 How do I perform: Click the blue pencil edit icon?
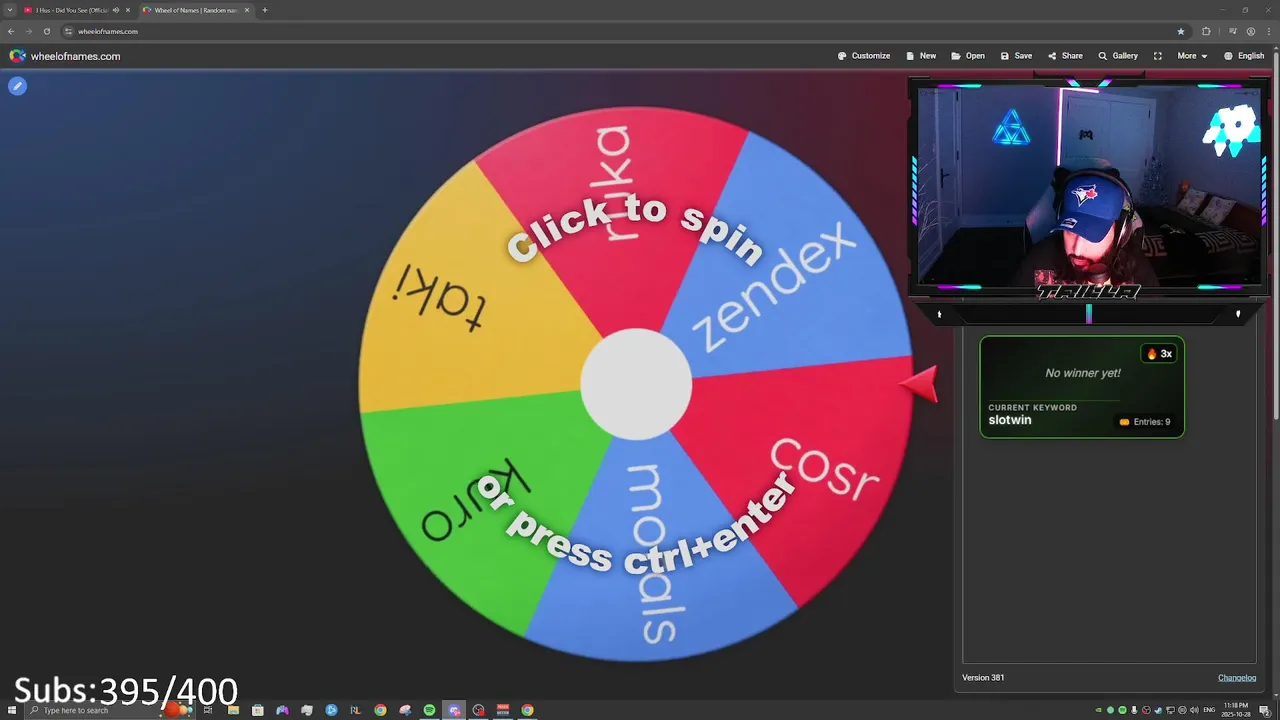(17, 86)
